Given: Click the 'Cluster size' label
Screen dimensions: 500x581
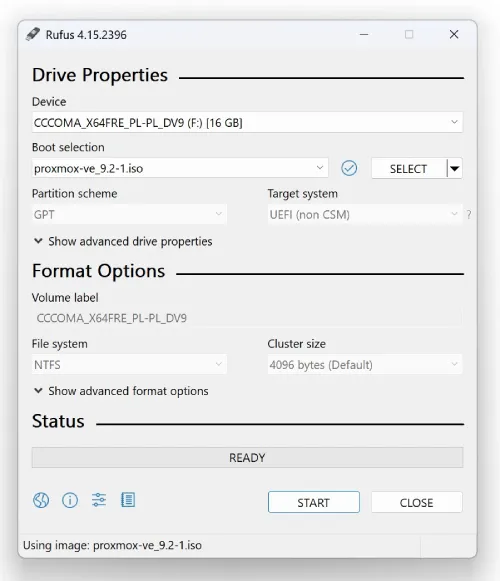Looking at the screenshot, I should 297,343.
